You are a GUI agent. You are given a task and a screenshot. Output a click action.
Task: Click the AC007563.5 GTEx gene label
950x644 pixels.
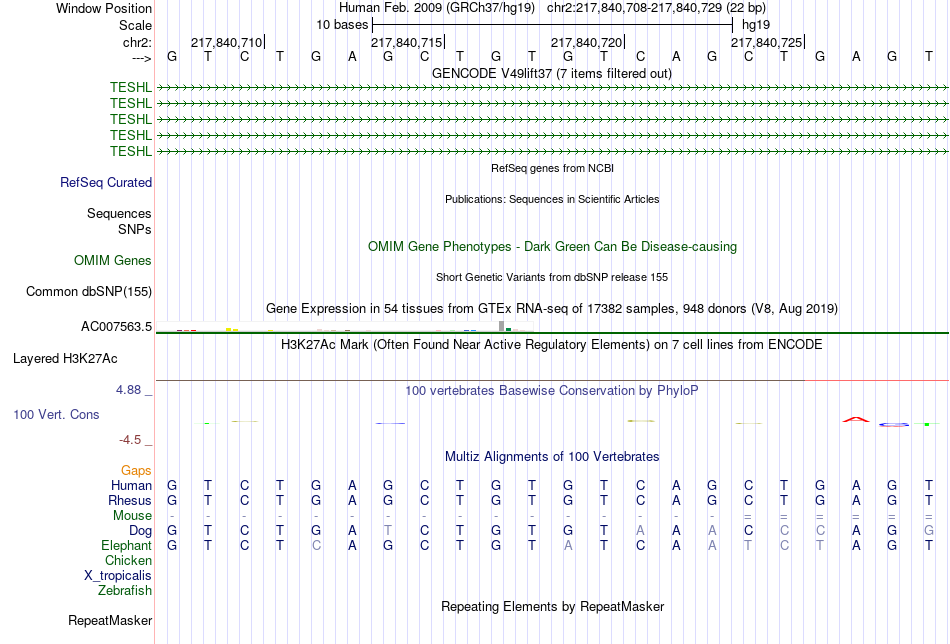click(x=116, y=327)
